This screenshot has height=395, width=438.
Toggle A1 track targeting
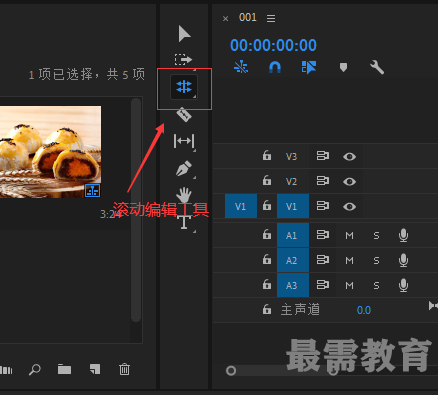point(293,235)
